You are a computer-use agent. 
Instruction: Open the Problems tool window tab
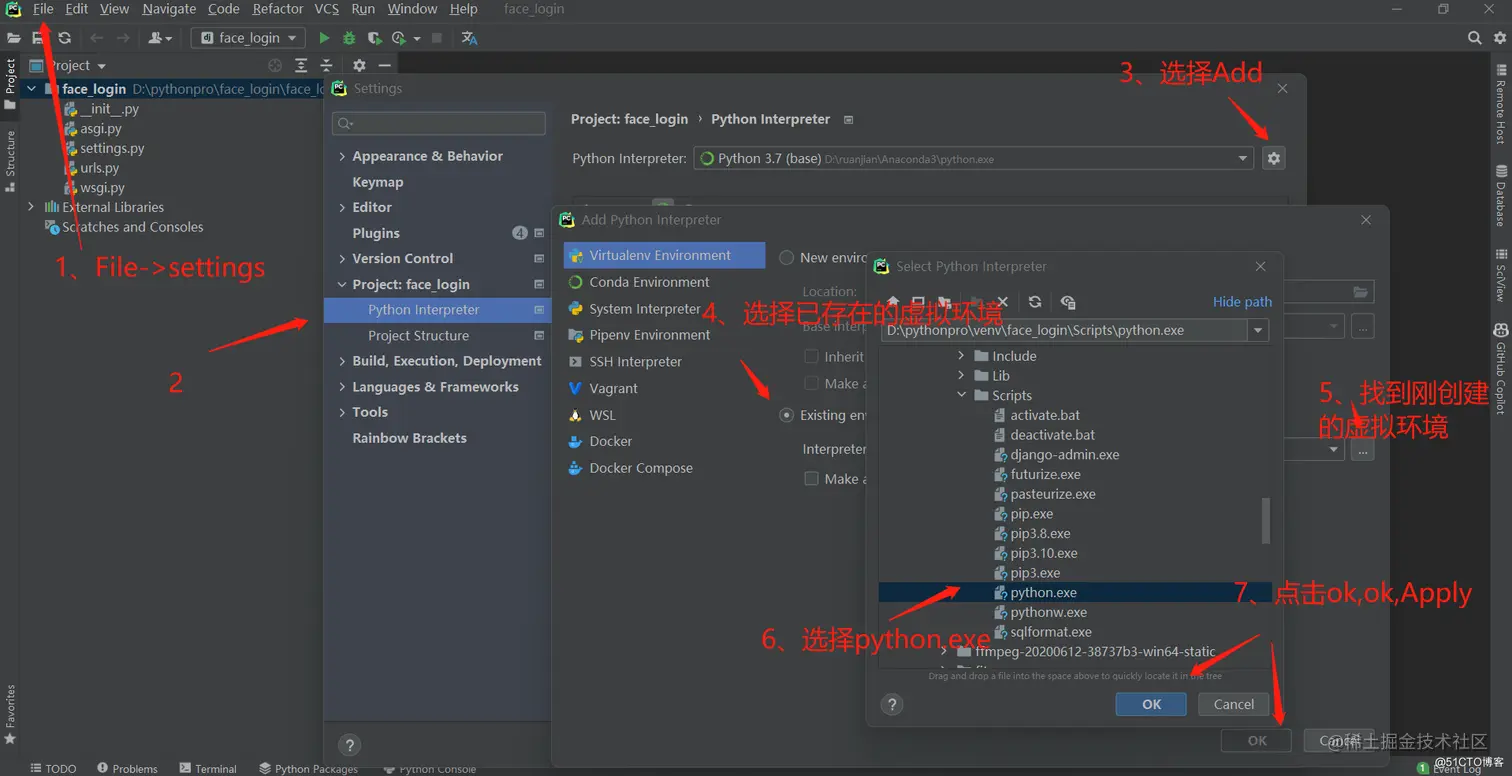(127, 768)
